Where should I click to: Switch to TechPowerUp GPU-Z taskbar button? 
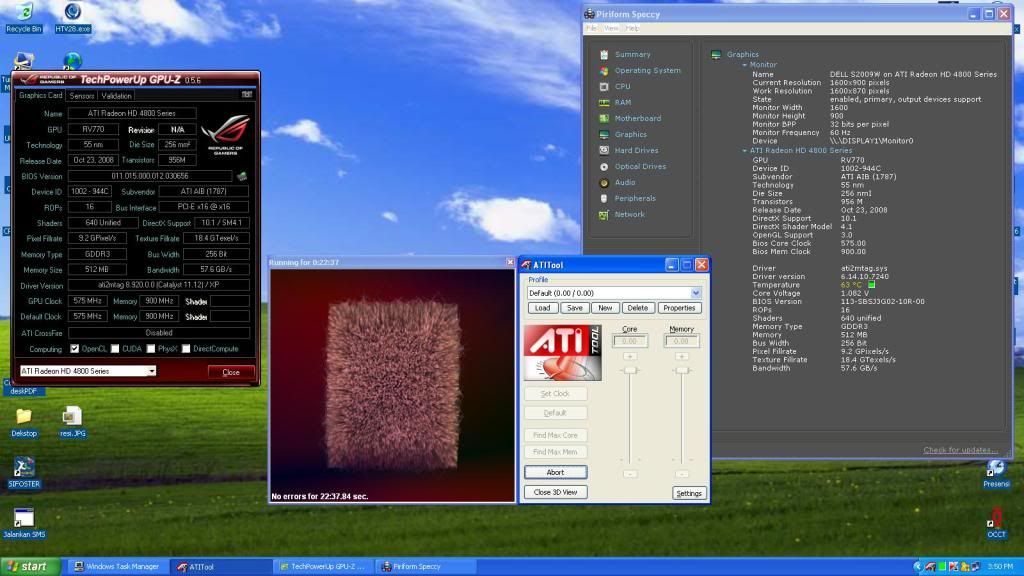[x=323, y=567]
